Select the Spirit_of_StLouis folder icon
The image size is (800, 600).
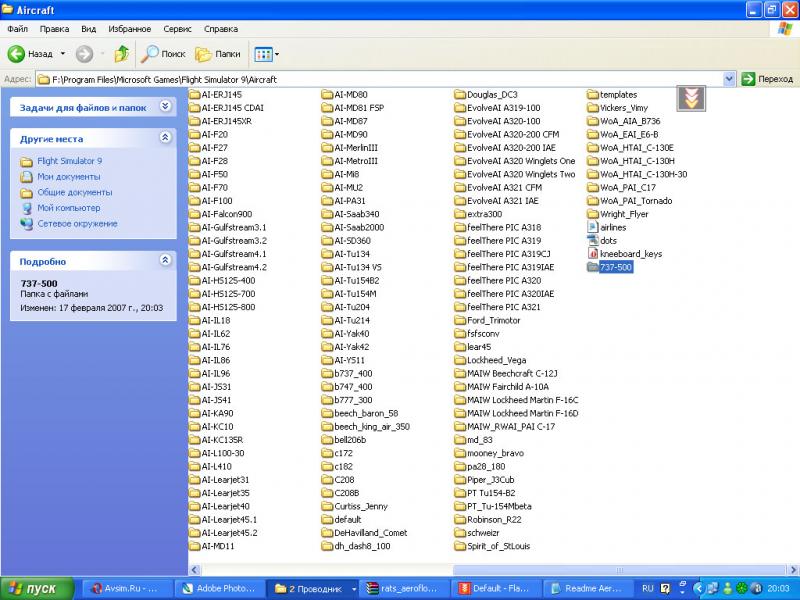(x=460, y=545)
